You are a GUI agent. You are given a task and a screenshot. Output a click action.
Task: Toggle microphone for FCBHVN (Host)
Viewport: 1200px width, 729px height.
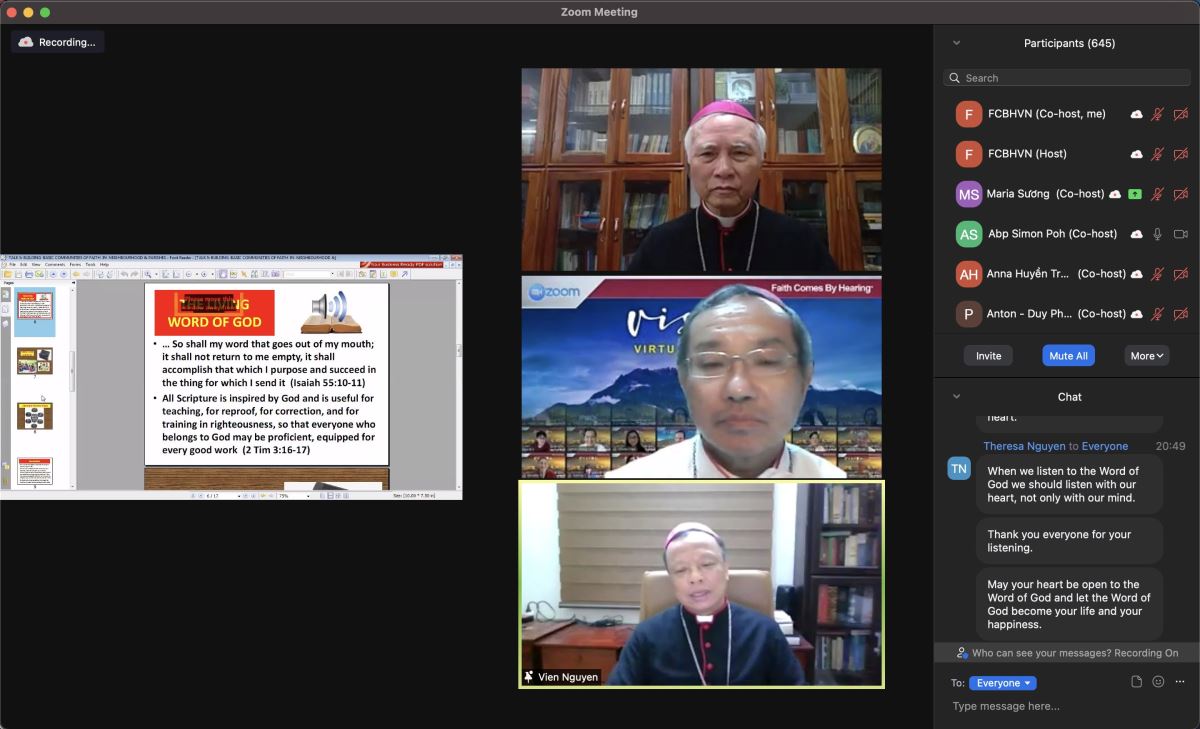point(1158,154)
